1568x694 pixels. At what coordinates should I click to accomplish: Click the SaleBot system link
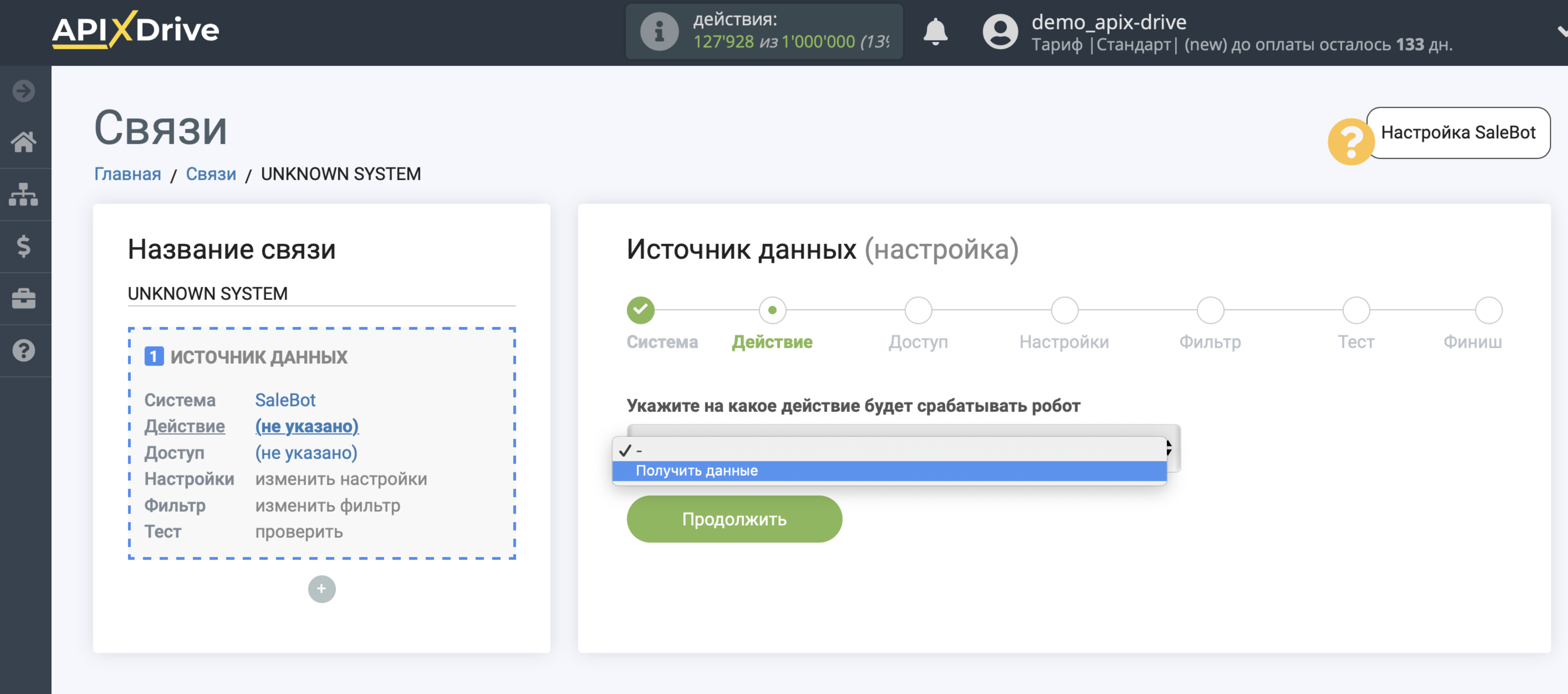tap(285, 400)
